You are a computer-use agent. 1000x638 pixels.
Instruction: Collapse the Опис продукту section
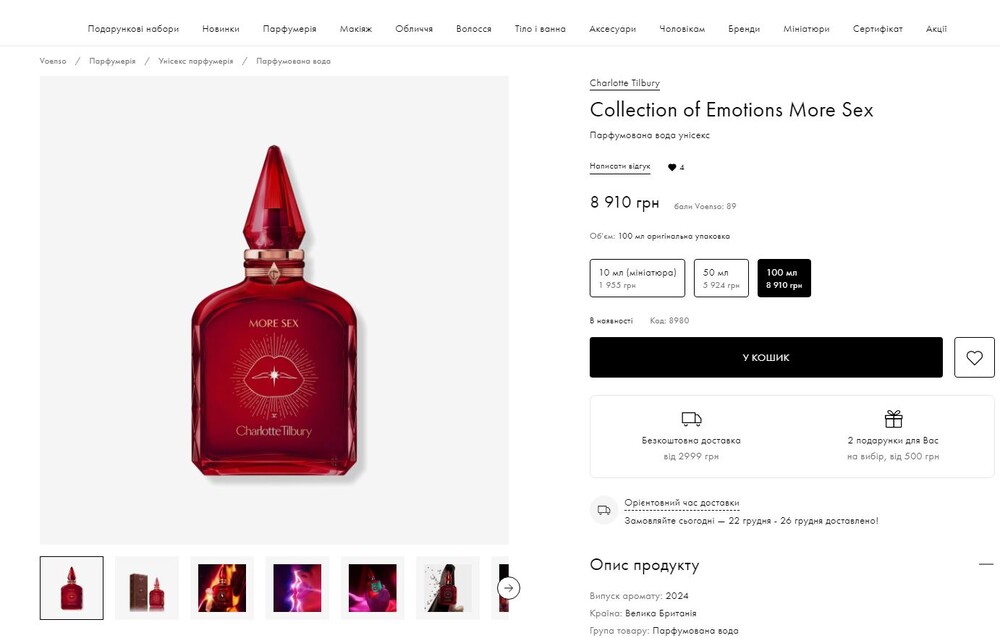[x=986, y=565]
